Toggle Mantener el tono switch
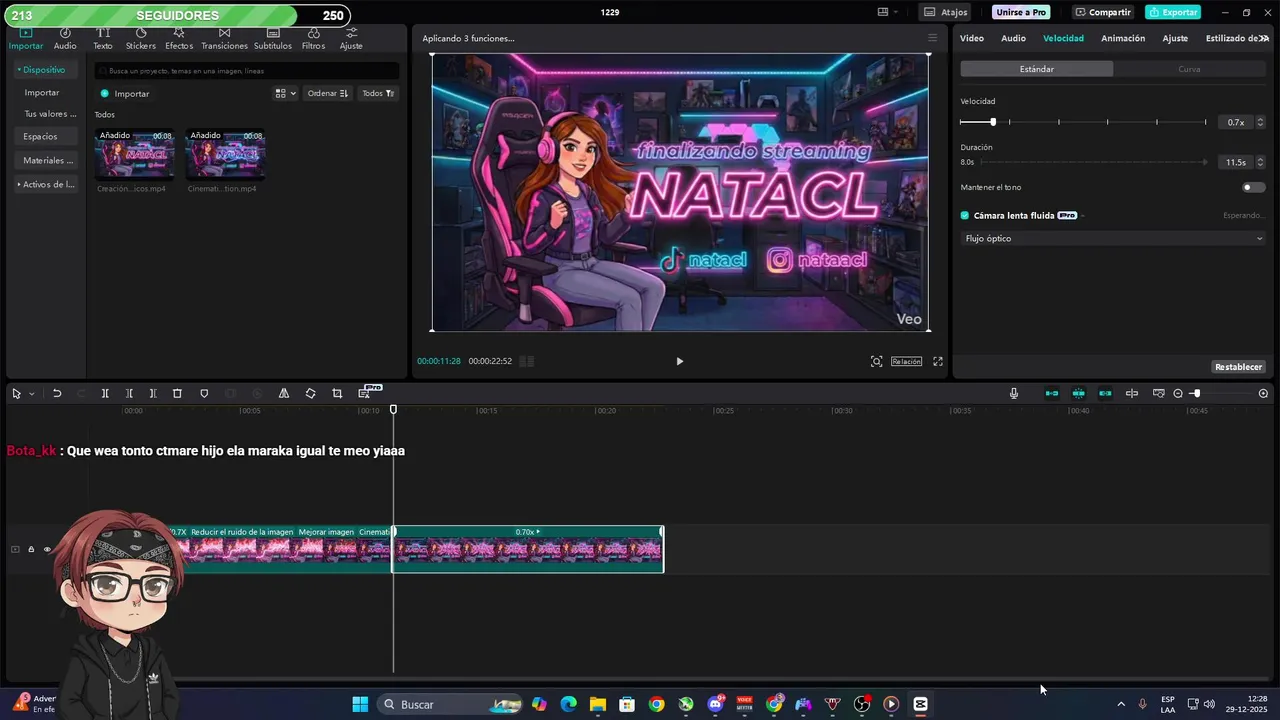The width and height of the screenshot is (1280, 720). coord(1253,187)
